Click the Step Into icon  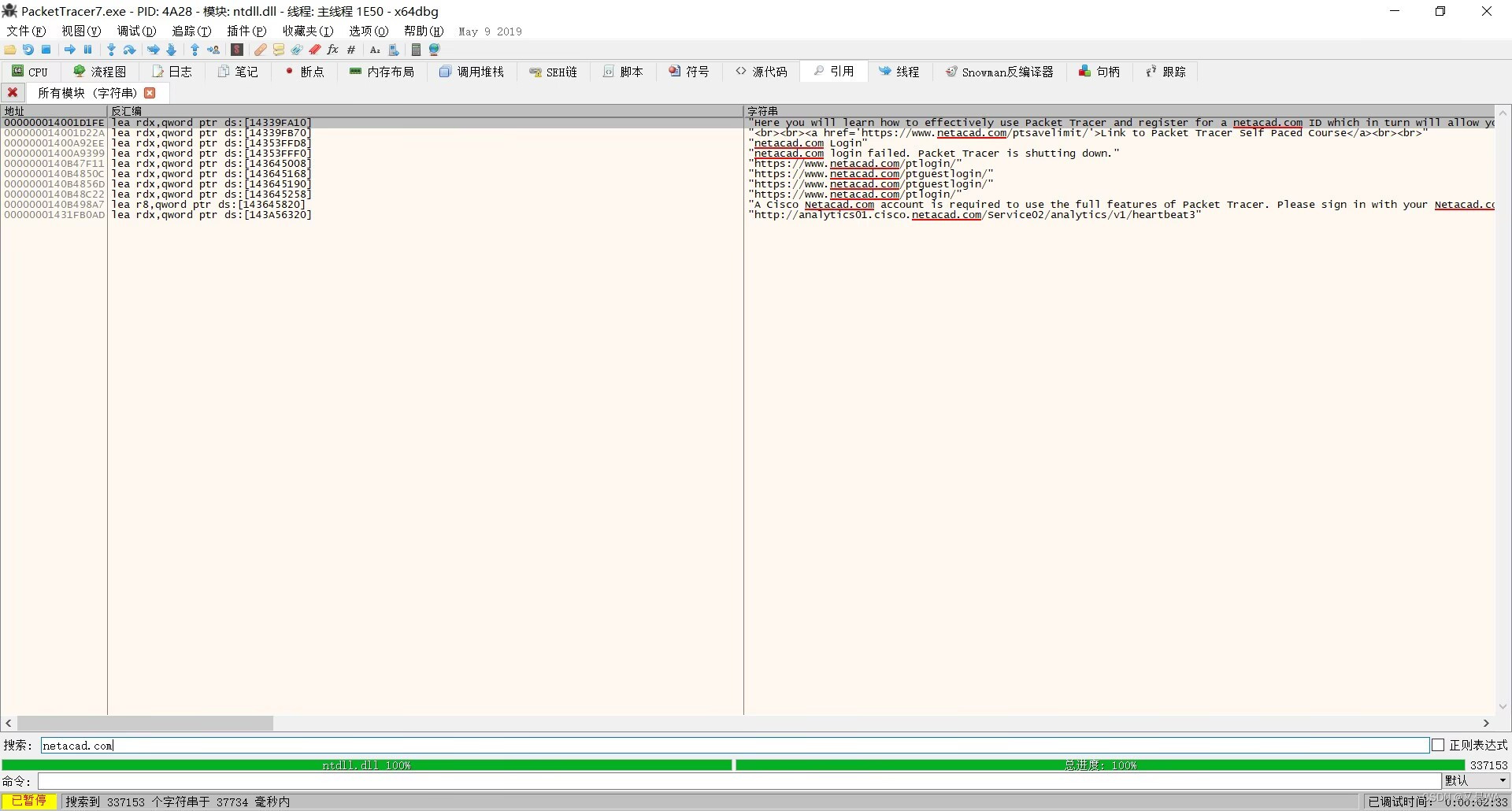coord(111,50)
